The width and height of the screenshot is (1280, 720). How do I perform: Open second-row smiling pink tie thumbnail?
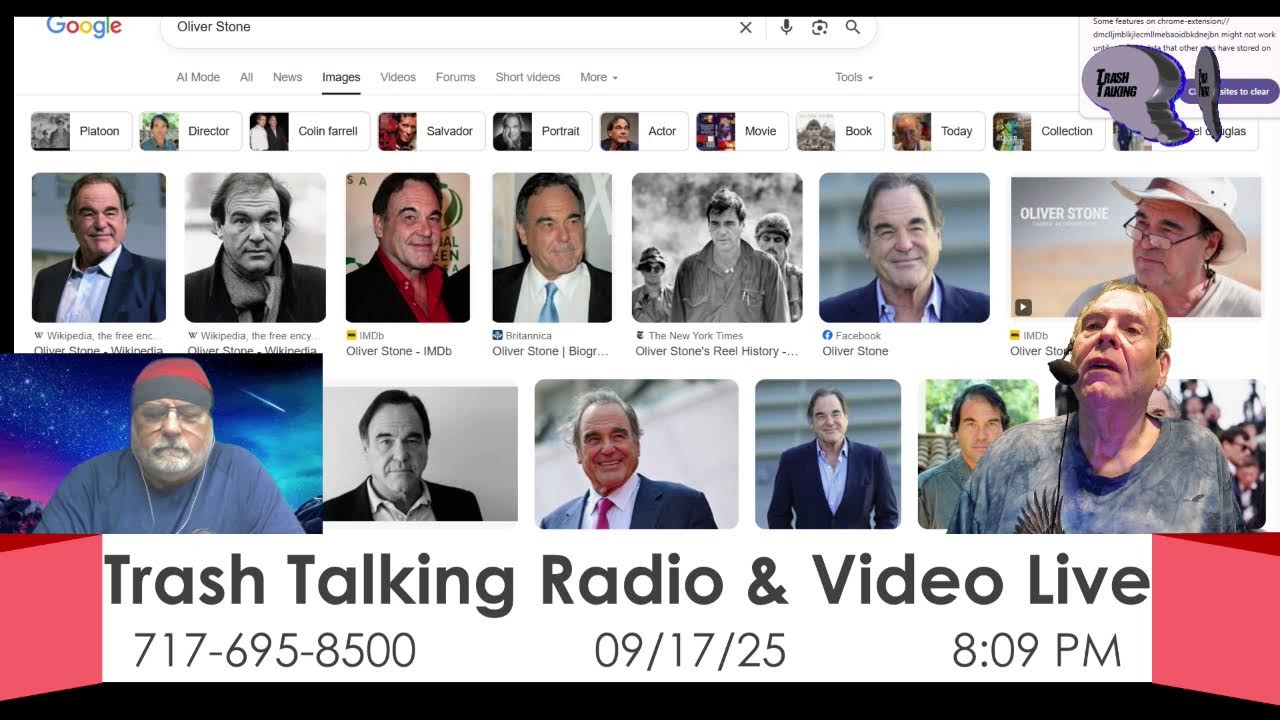[636, 454]
